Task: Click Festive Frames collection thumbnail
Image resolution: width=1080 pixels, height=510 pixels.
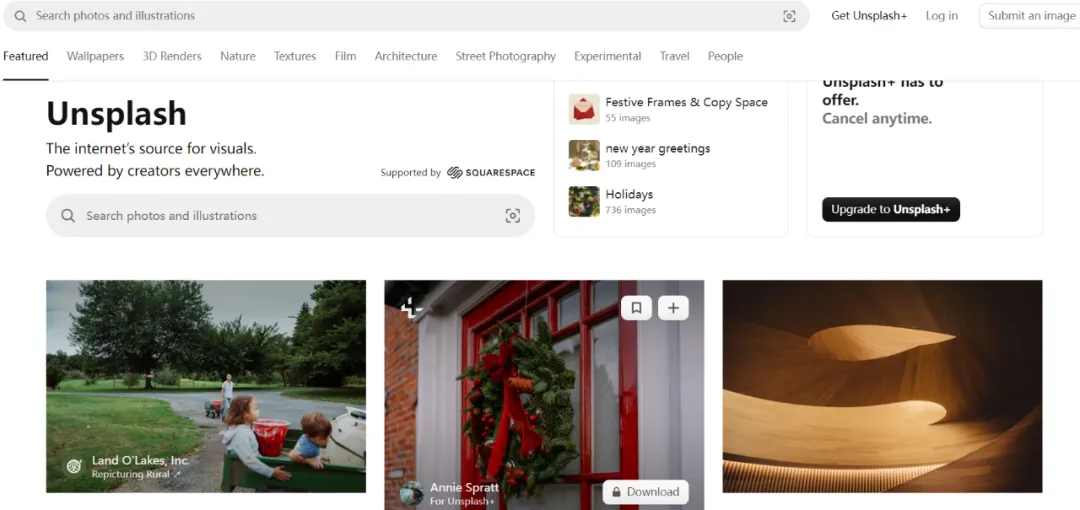Action: [x=584, y=109]
